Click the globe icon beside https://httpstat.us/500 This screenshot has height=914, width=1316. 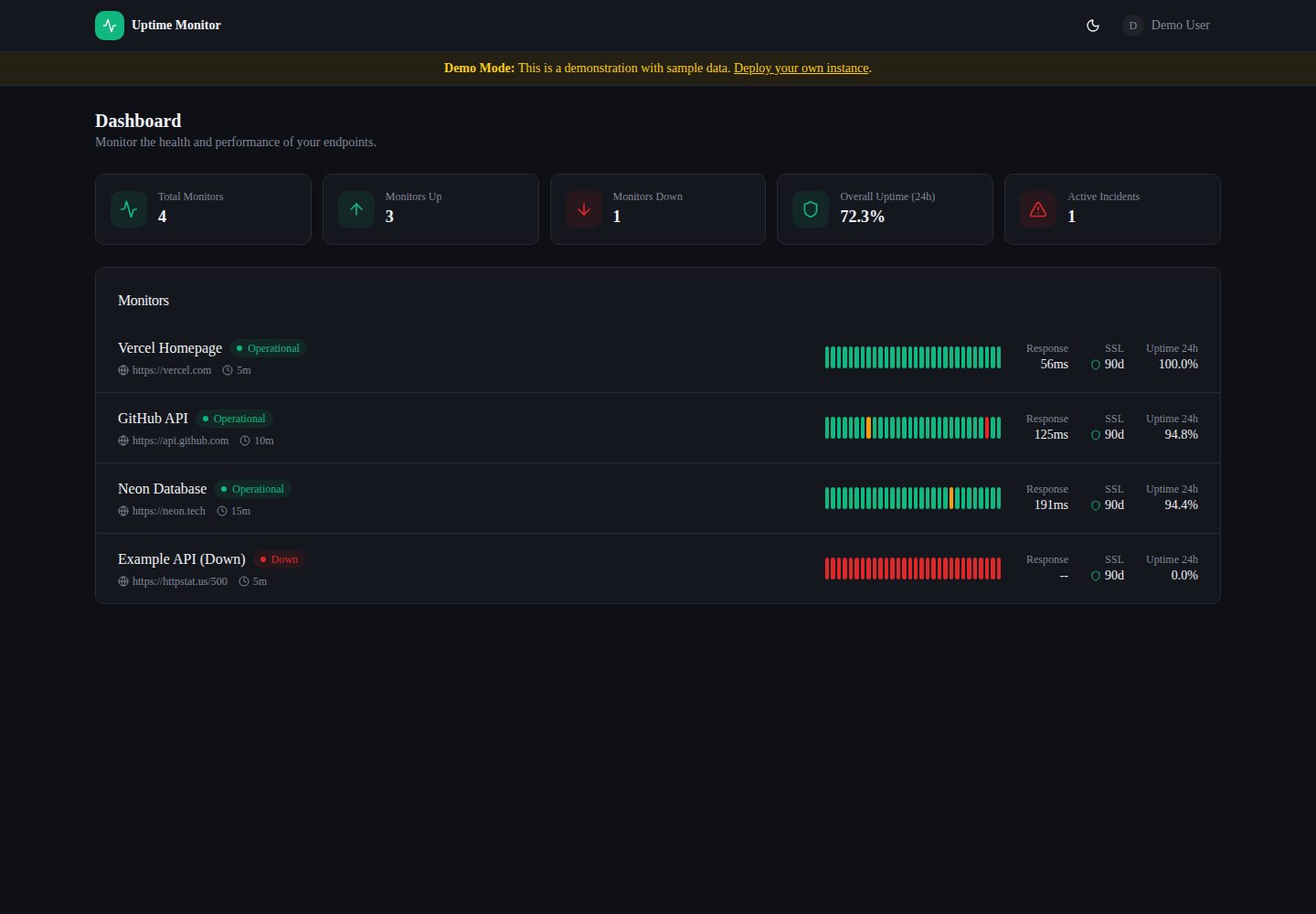pyautogui.click(x=123, y=581)
